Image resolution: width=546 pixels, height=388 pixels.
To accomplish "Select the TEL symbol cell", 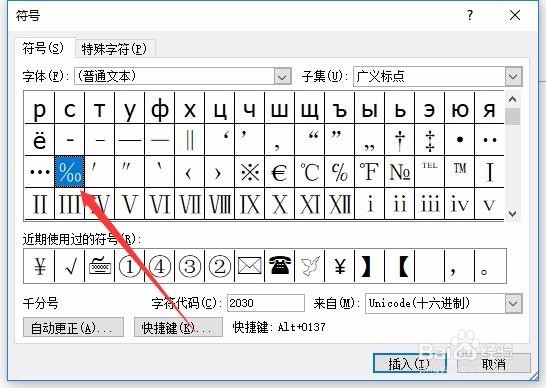I will [x=429, y=172].
